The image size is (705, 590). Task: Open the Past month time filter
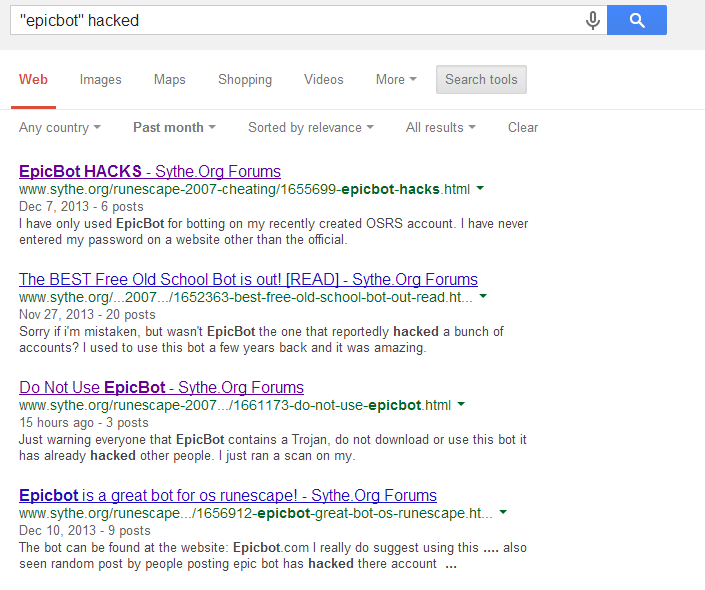(x=174, y=128)
